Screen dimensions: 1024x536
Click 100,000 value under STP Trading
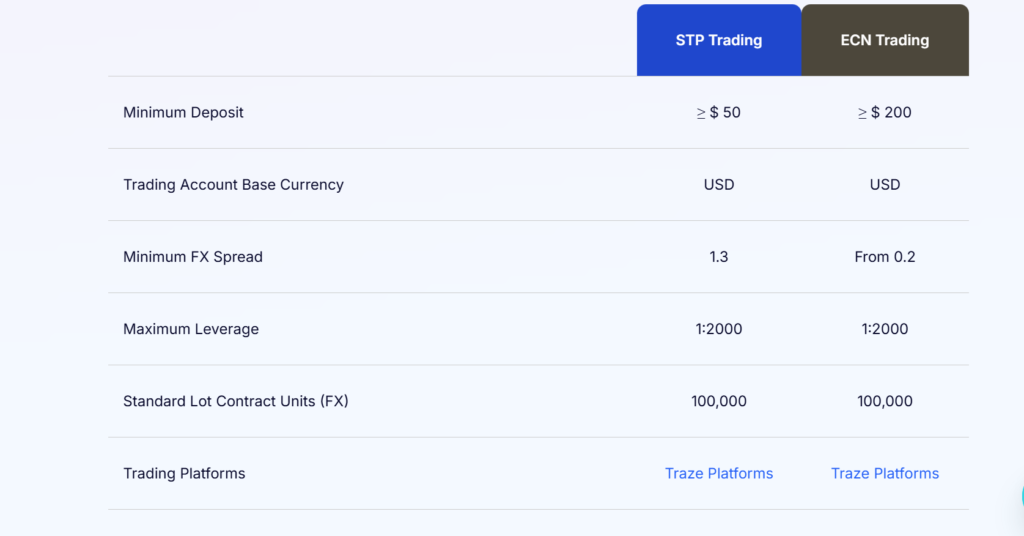719,401
